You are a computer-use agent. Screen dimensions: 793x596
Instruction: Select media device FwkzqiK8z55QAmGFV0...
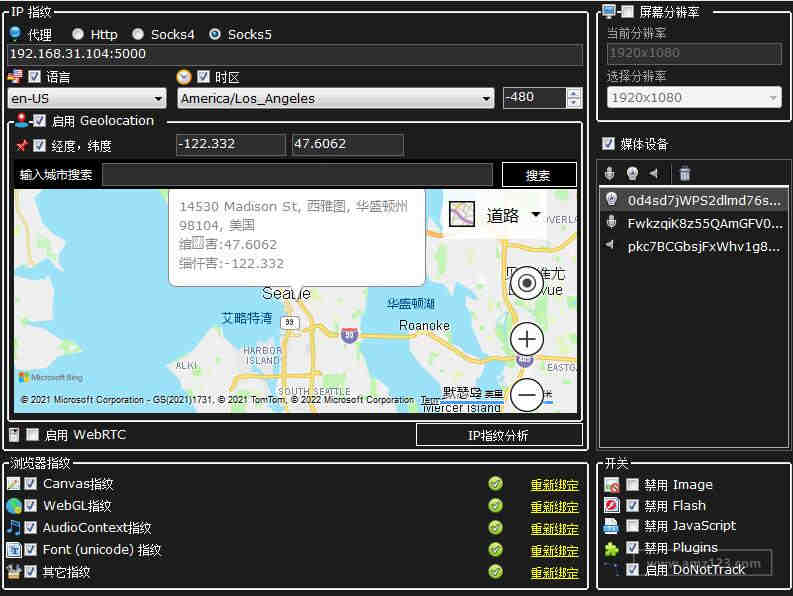pos(693,223)
